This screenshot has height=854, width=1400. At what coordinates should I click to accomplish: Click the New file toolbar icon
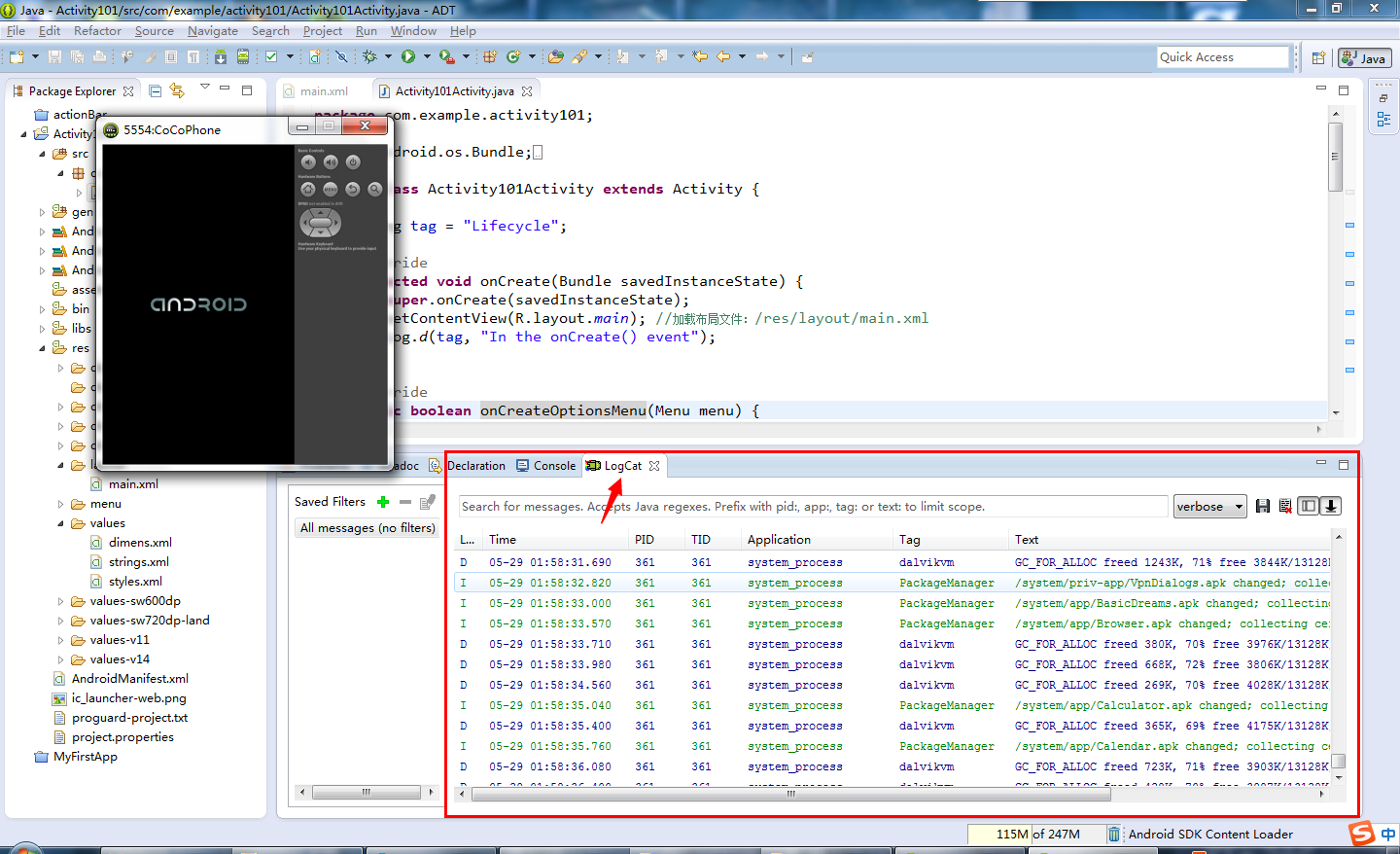coord(16,56)
